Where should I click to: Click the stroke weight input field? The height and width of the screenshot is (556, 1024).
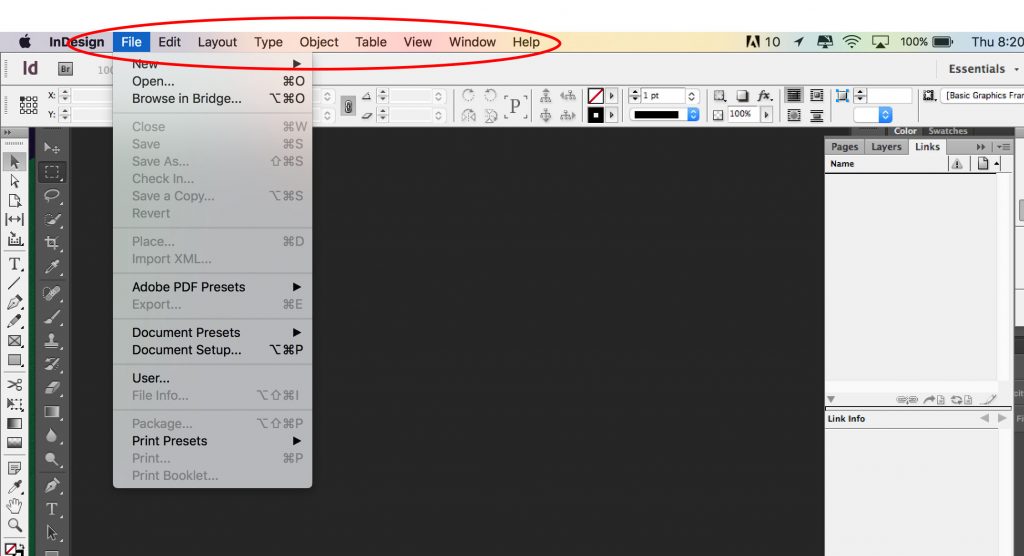point(662,96)
